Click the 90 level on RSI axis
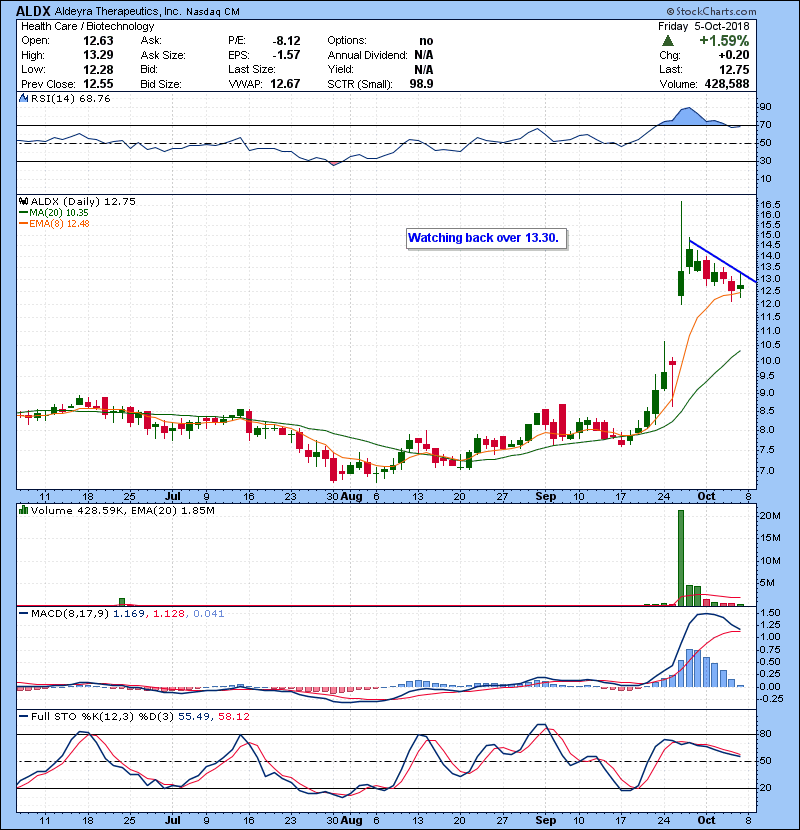The height and width of the screenshot is (830, 800). pos(766,106)
